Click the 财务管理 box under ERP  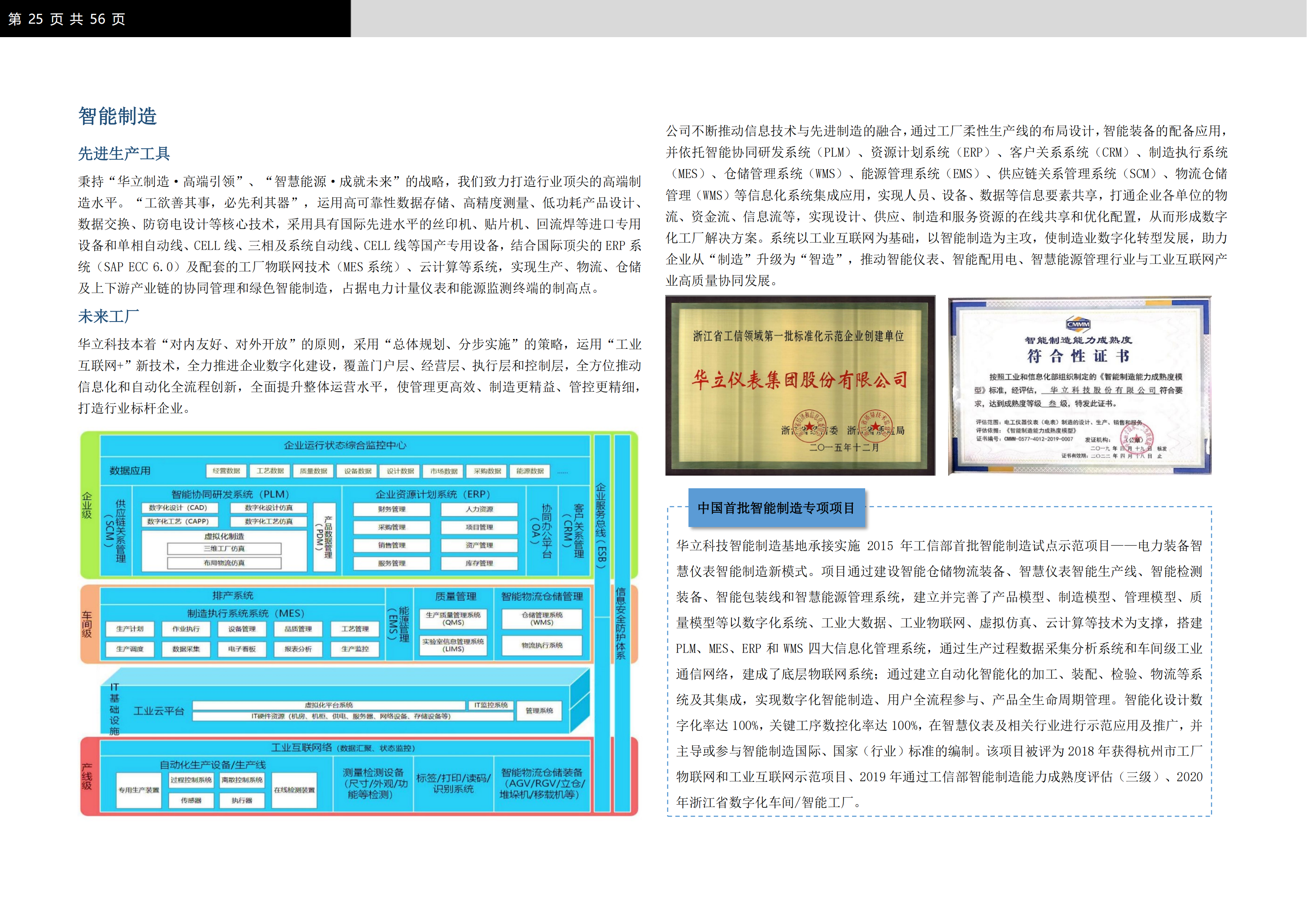[392, 509]
